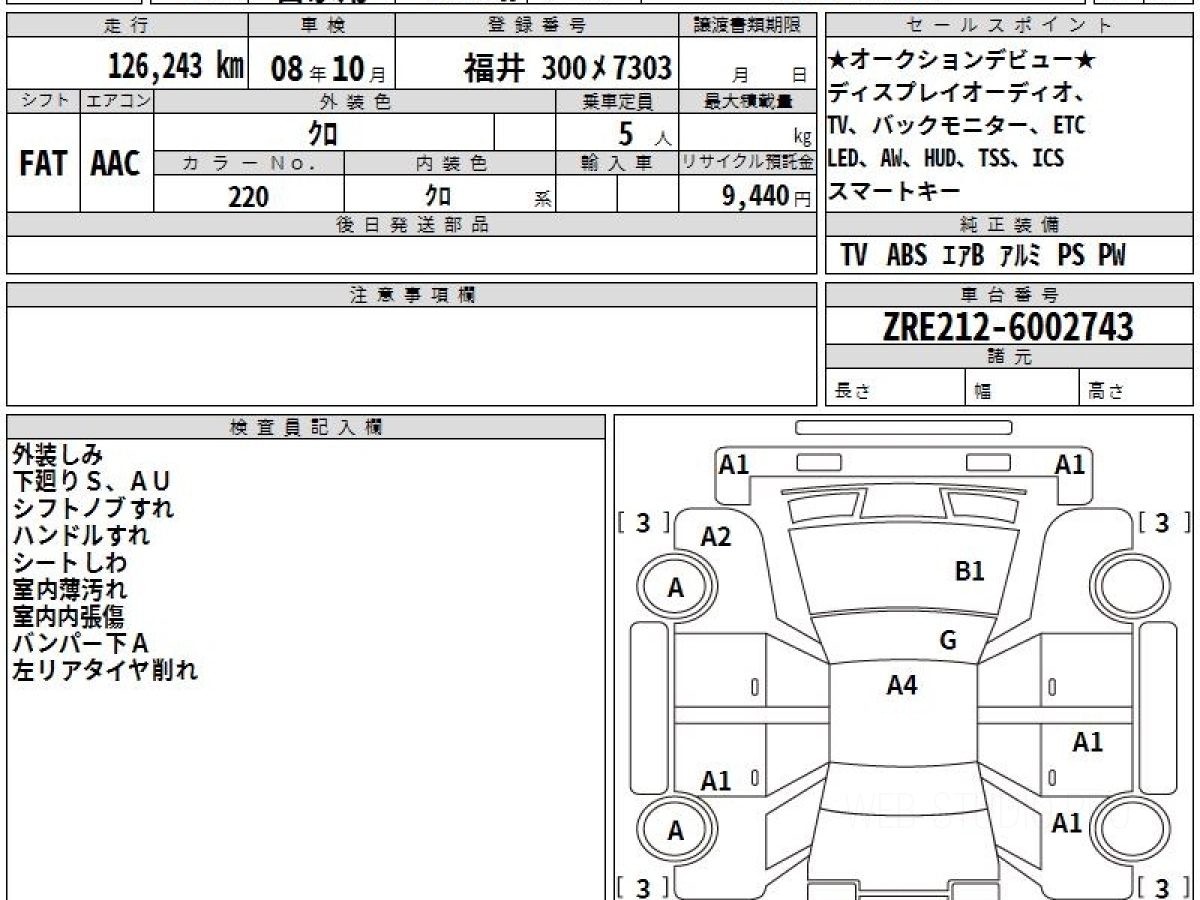Click the LED、AW、HUD、TSS、ICS line

pyautogui.click(x=946, y=158)
